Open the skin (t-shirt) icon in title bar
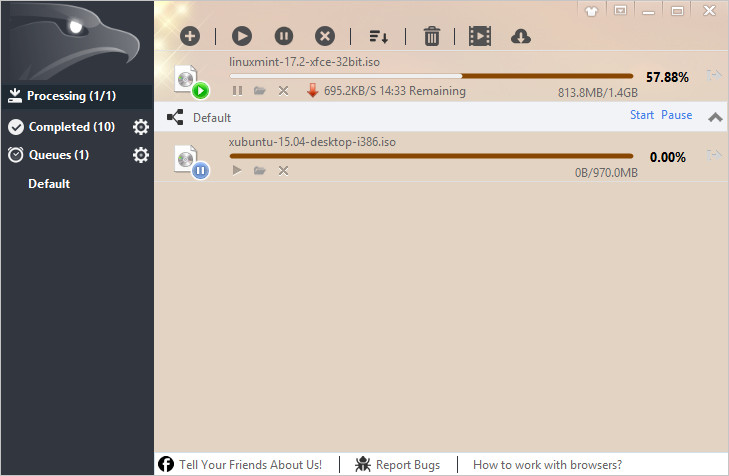Screen dimensions: 729x476 tap(591, 11)
